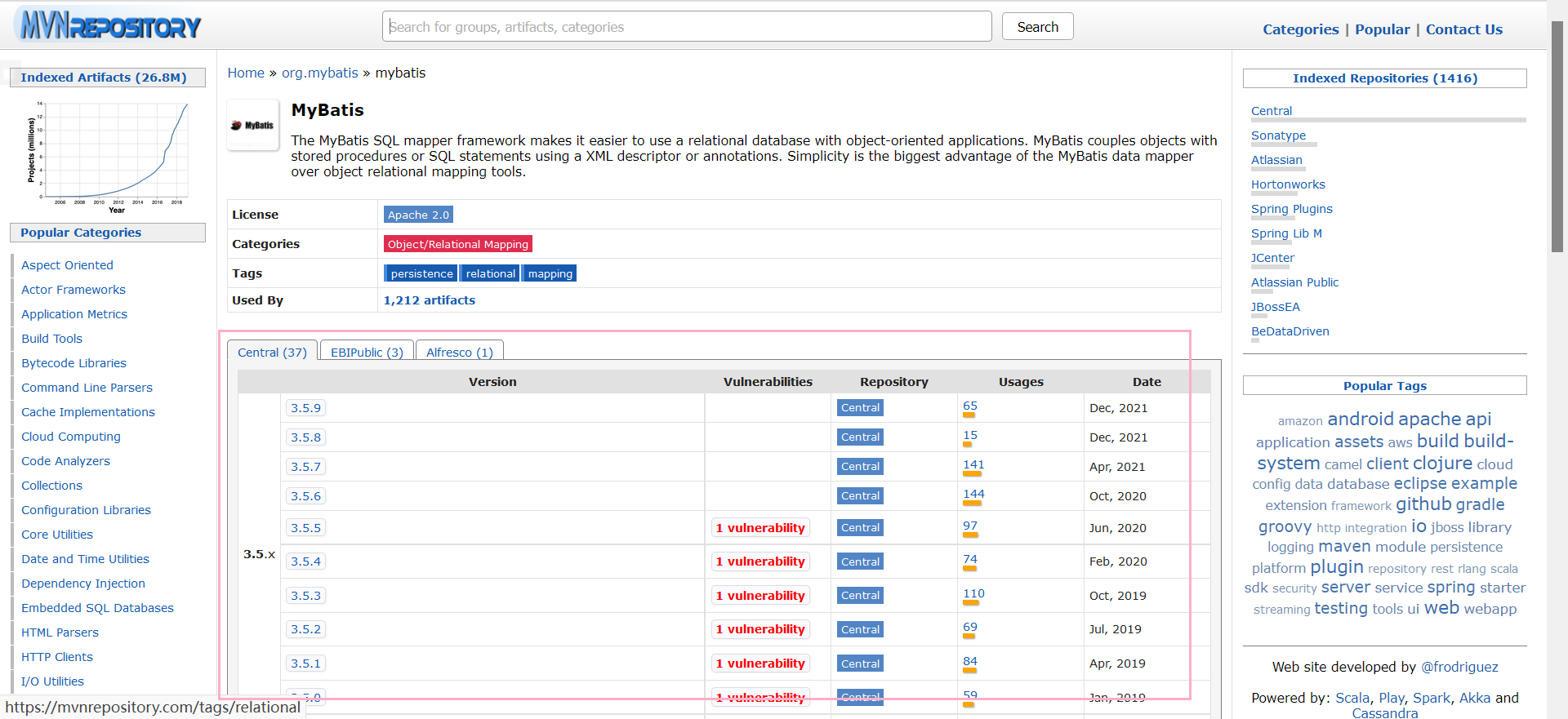This screenshot has height=719, width=1568.
Task: Open the Atlassian repository link
Action: [1276, 160]
